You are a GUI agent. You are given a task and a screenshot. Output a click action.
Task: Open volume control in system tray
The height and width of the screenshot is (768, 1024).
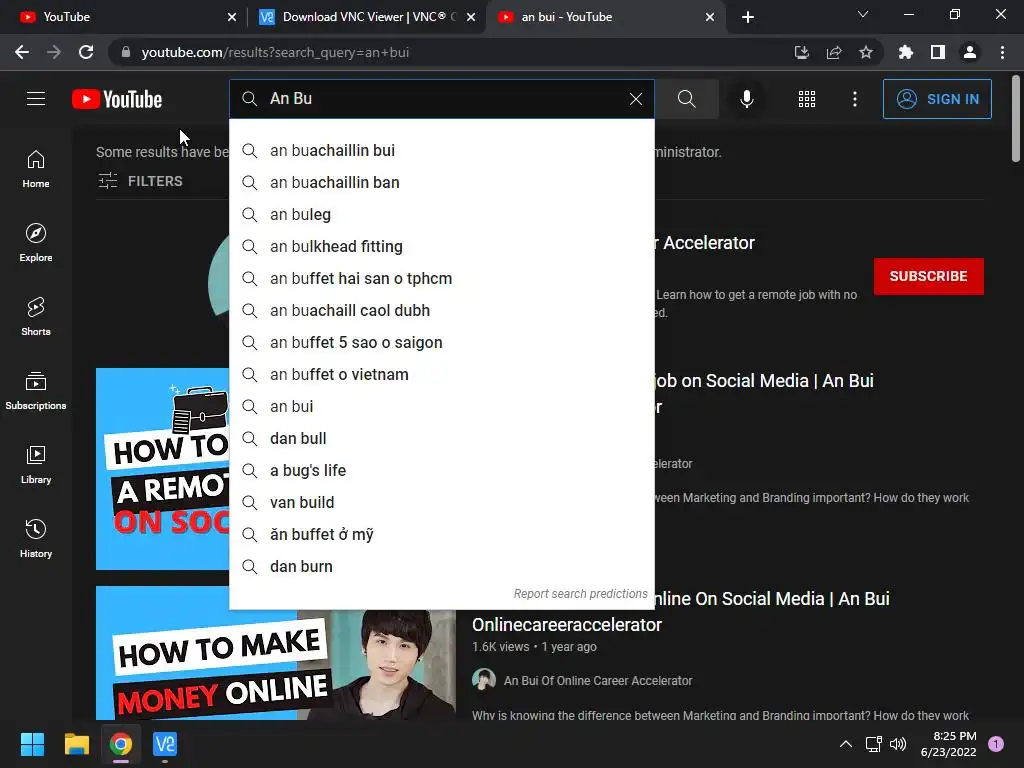(x=899, y=744)
